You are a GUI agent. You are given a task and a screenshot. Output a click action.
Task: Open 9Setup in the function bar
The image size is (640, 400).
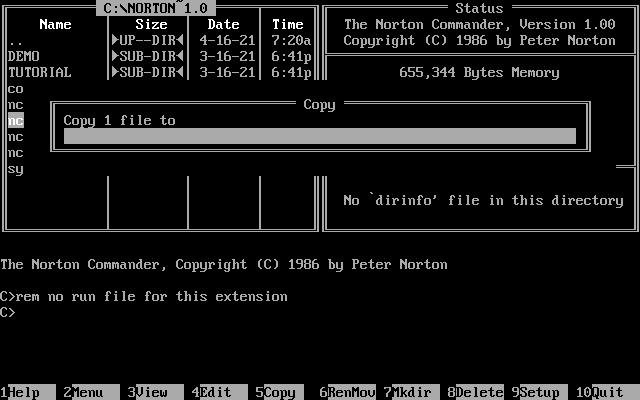[x=540, y=392]
